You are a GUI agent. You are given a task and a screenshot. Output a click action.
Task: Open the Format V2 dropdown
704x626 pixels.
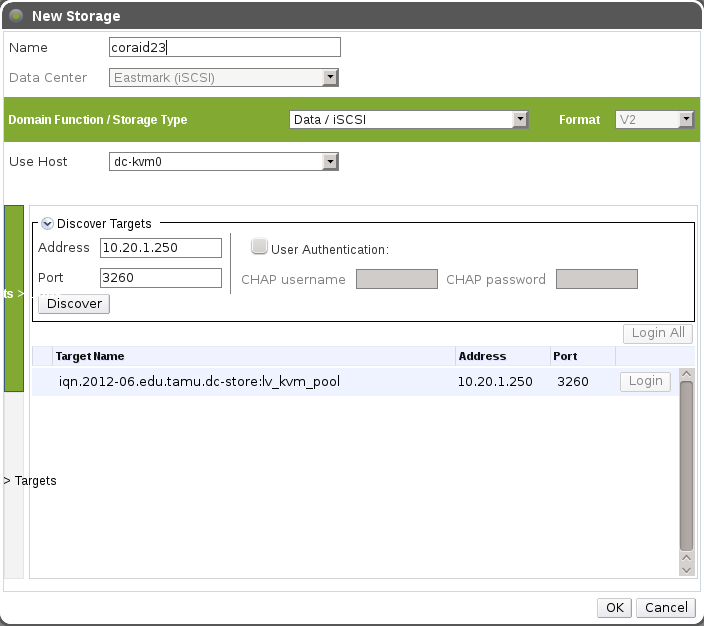pos(655,120)
